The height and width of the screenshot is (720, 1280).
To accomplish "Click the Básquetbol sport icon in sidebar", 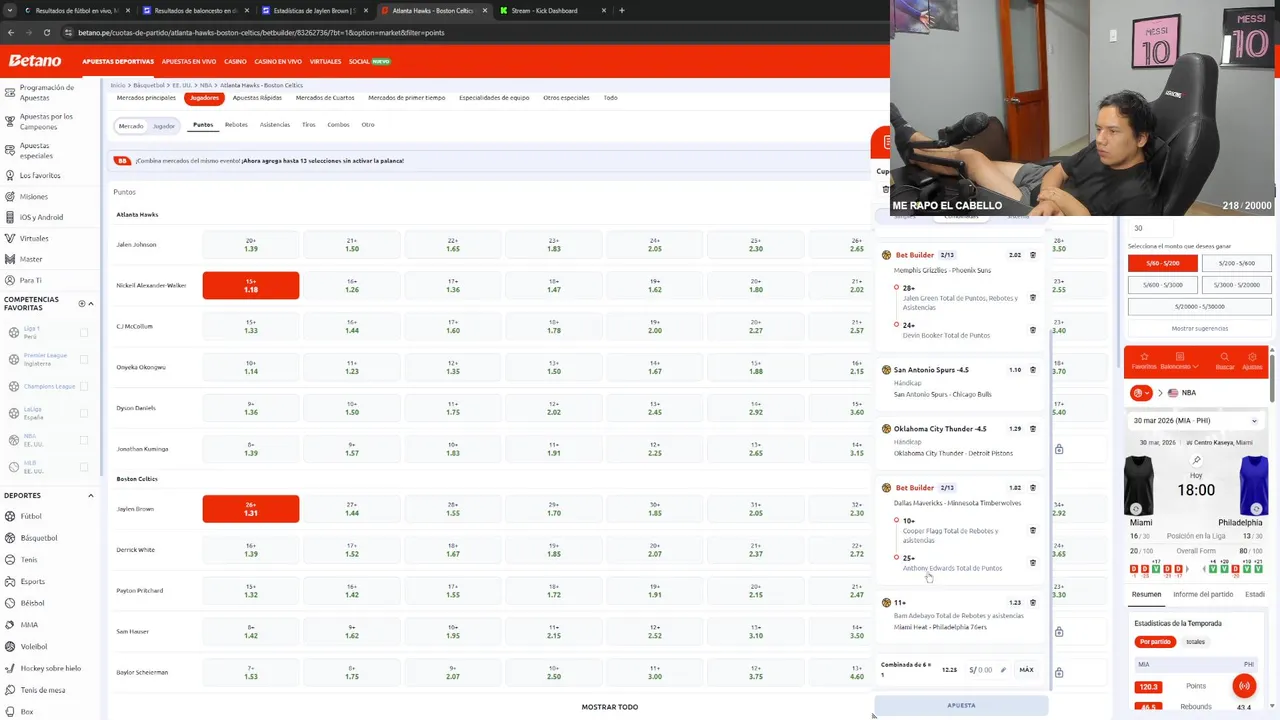I will click(x=9, y=538).
